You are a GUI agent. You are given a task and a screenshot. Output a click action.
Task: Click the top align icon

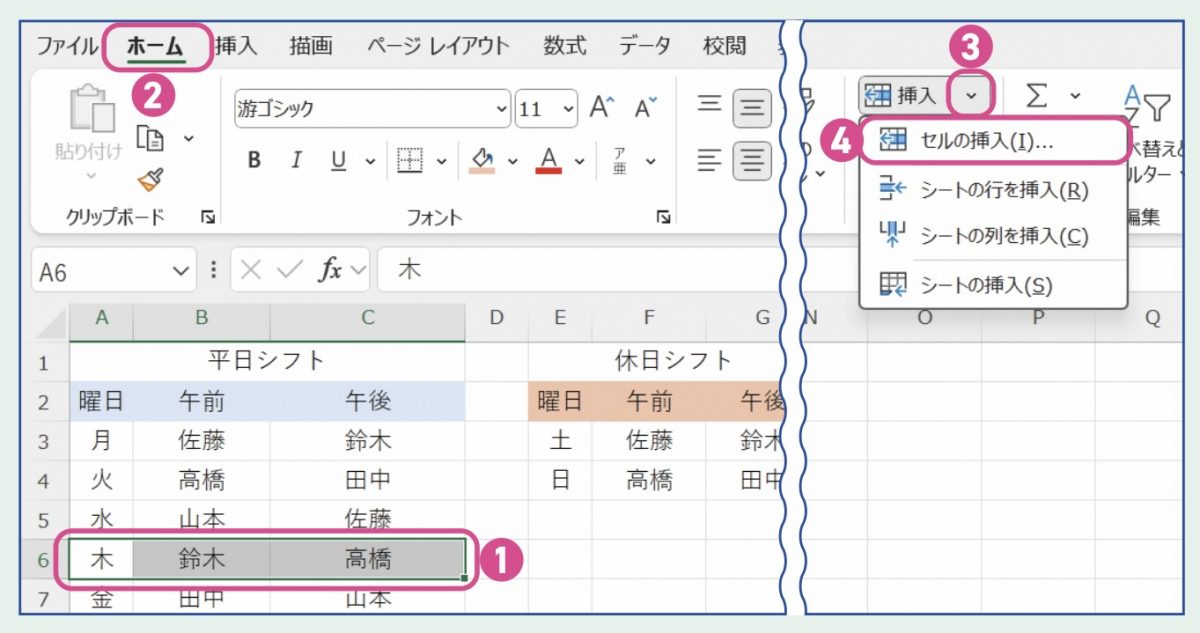point(709,105)
